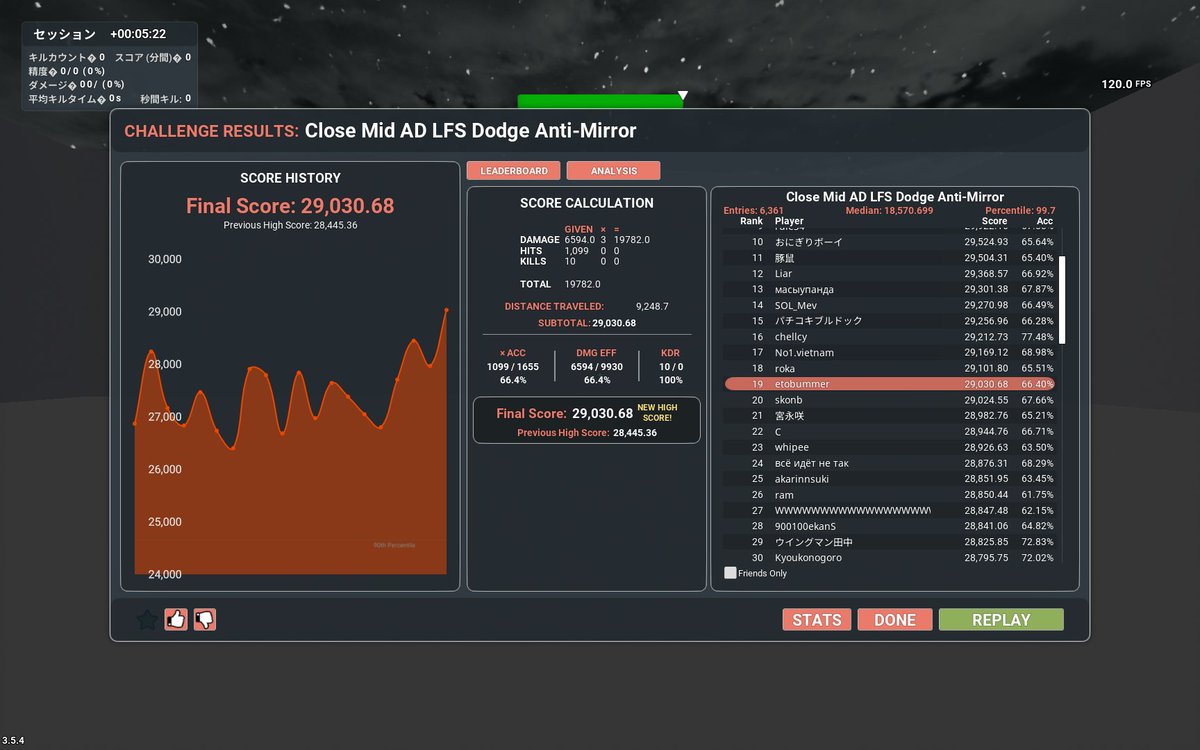Click the last data point on score graph

click(x=446, y=310)
